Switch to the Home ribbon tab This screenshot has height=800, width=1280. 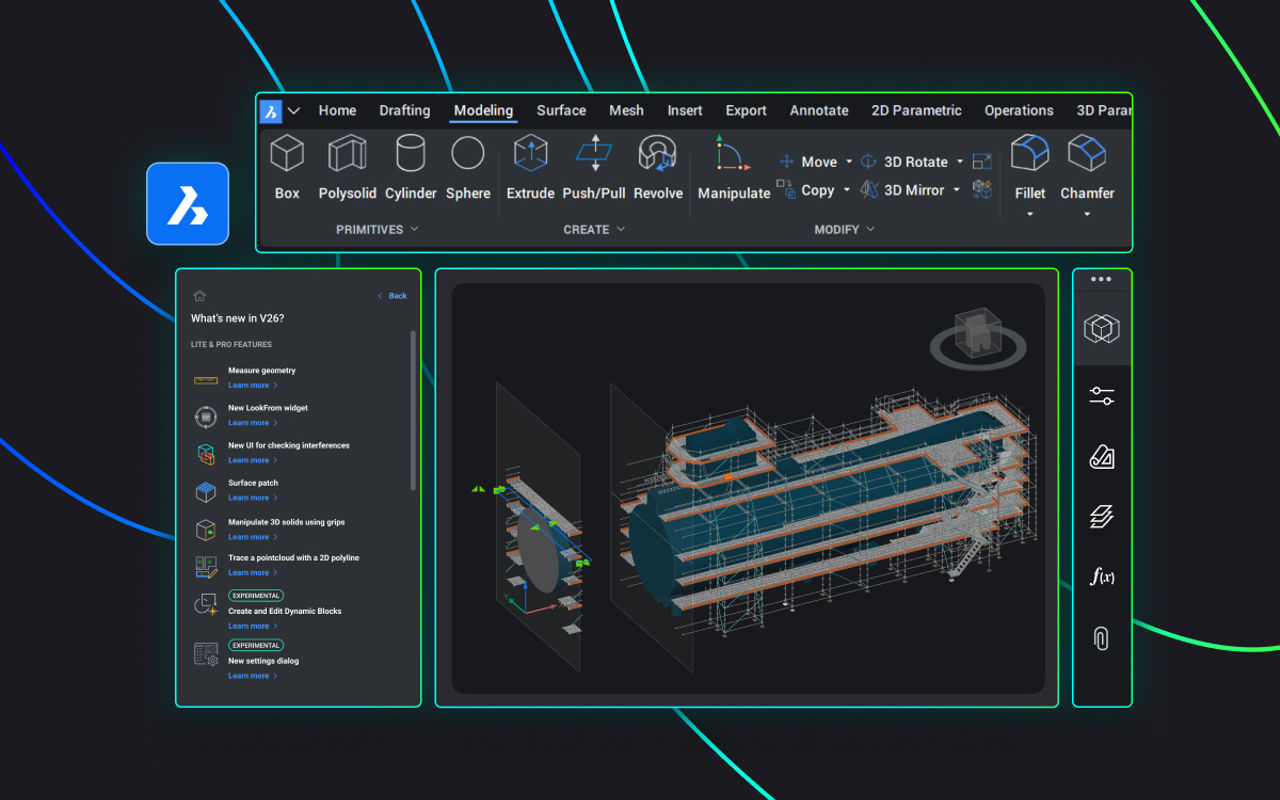pyautogui.click(x=337, y=111)
